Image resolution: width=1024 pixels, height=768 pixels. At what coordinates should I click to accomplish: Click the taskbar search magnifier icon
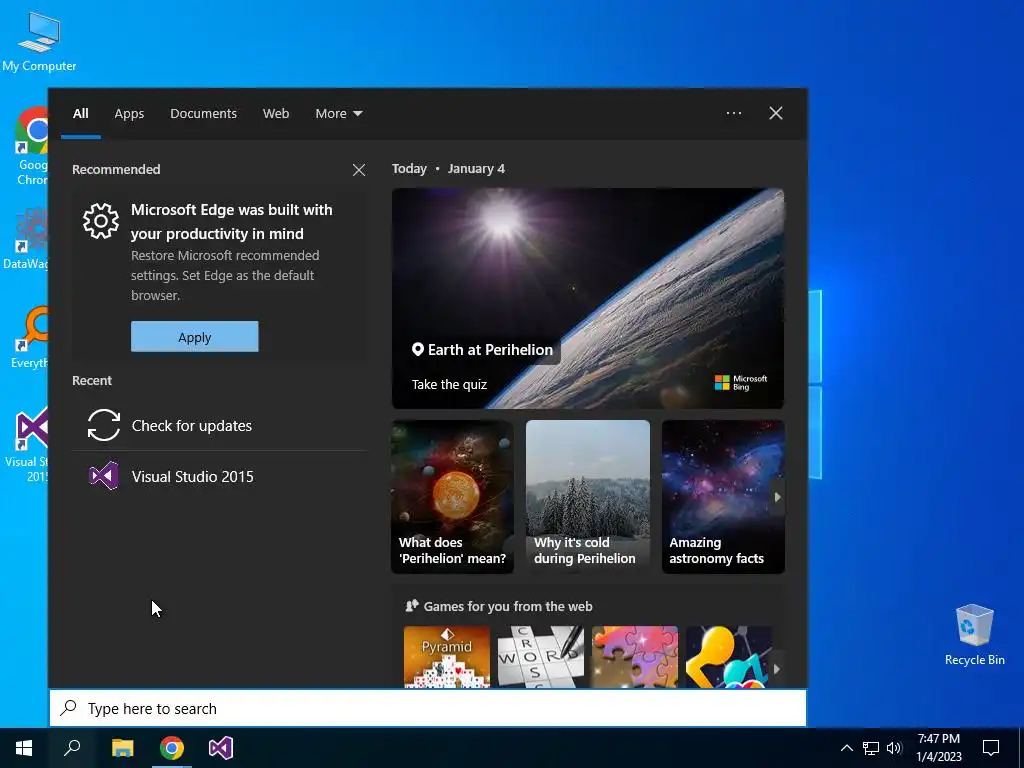72,748
